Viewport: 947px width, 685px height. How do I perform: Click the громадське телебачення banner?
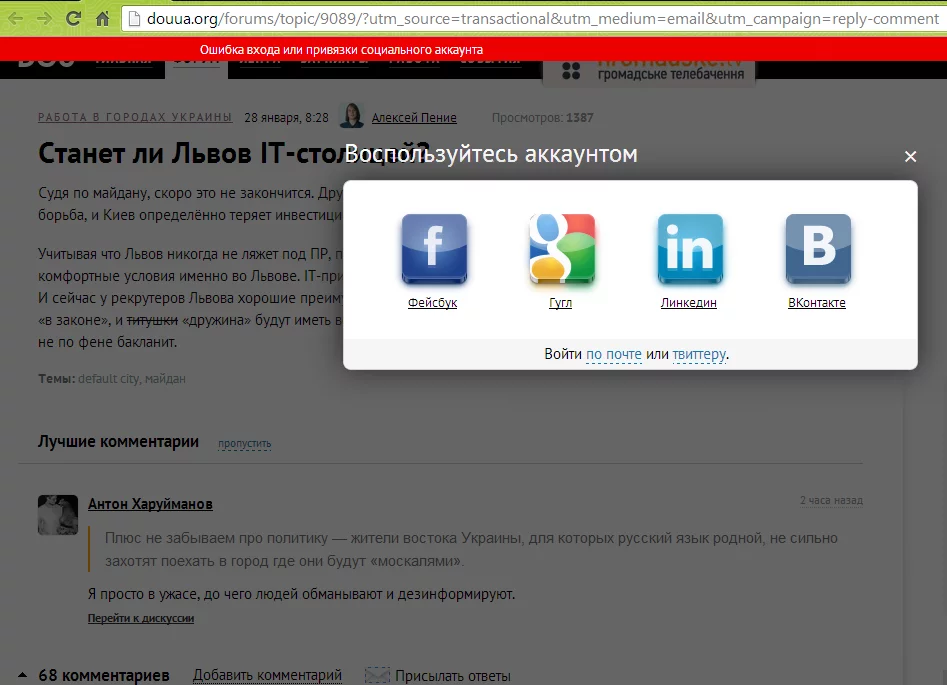click(x=649, y=73)
